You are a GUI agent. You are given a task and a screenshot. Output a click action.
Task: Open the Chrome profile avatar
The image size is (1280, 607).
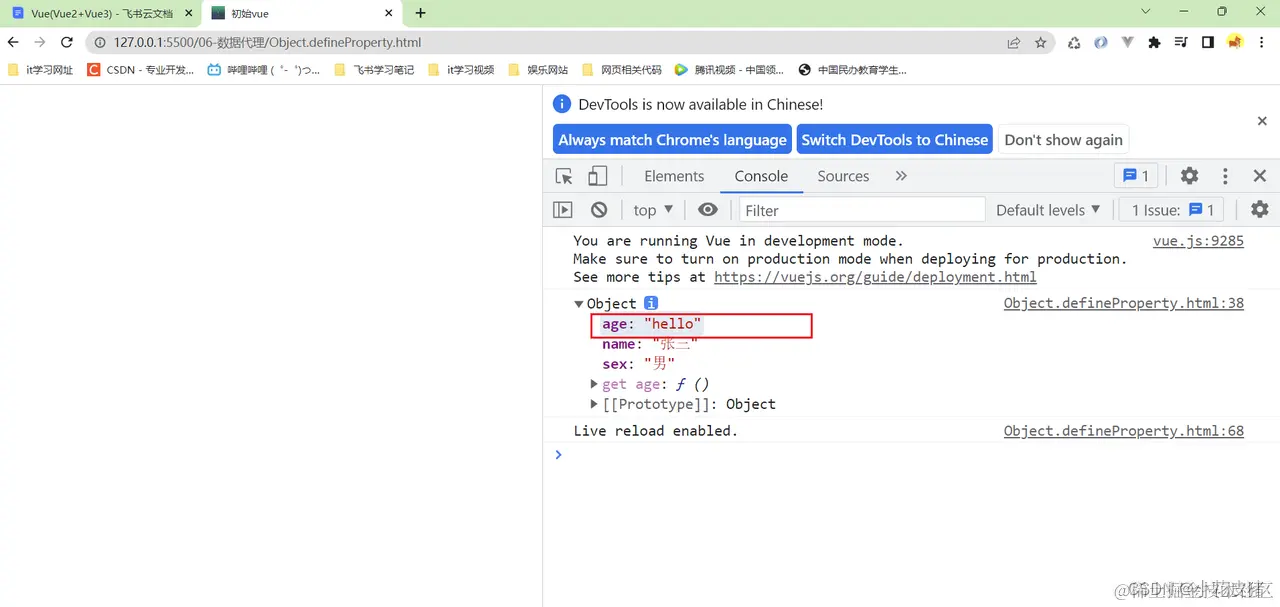click(1235, 42)
